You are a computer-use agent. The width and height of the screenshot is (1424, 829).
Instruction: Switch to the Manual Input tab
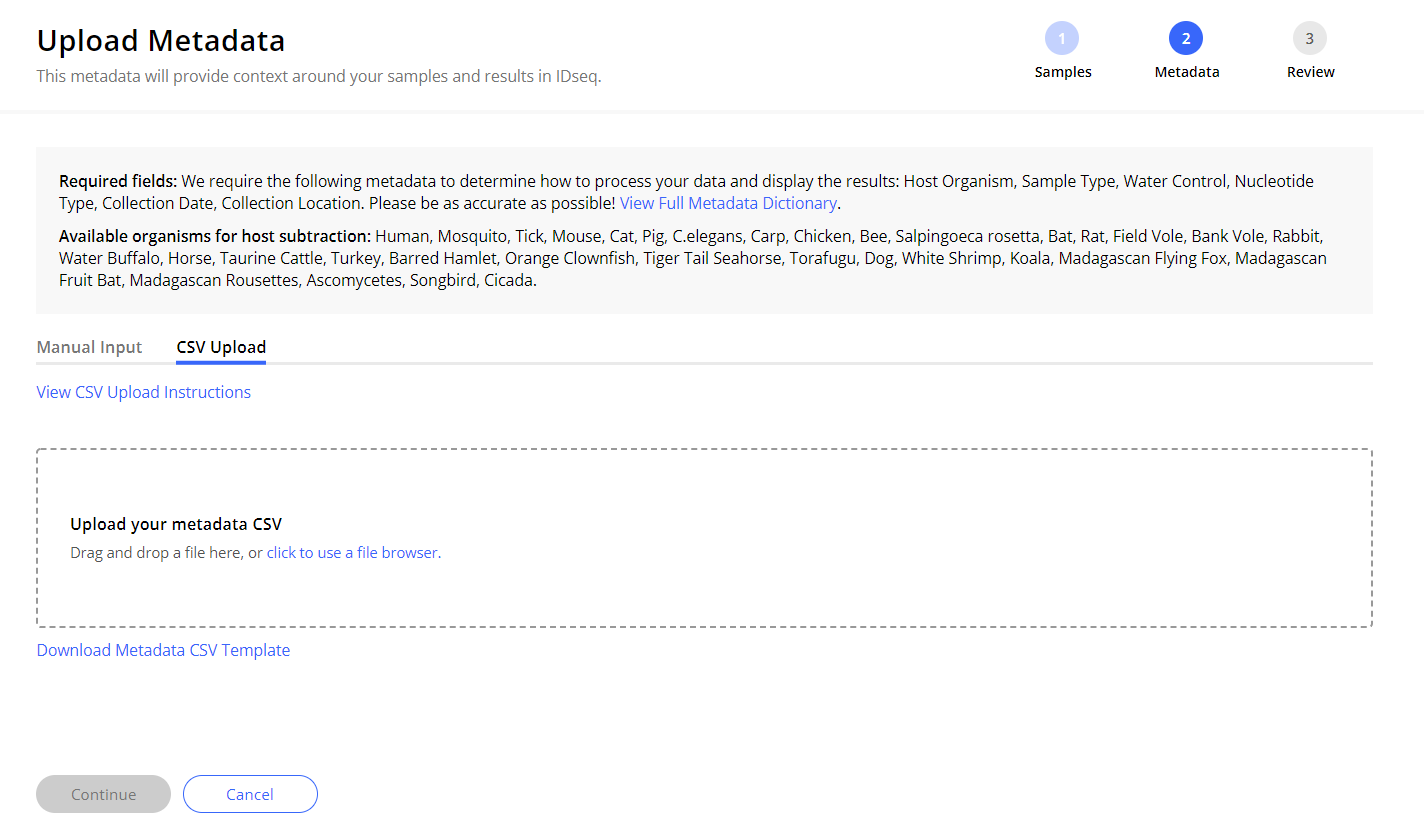click(x=90, y=347)
